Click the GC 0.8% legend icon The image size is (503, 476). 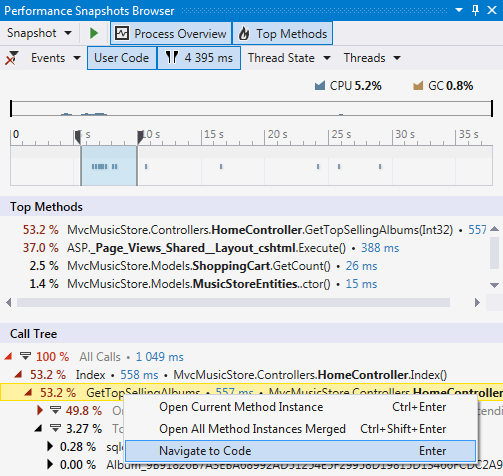[x=418, y=86]
